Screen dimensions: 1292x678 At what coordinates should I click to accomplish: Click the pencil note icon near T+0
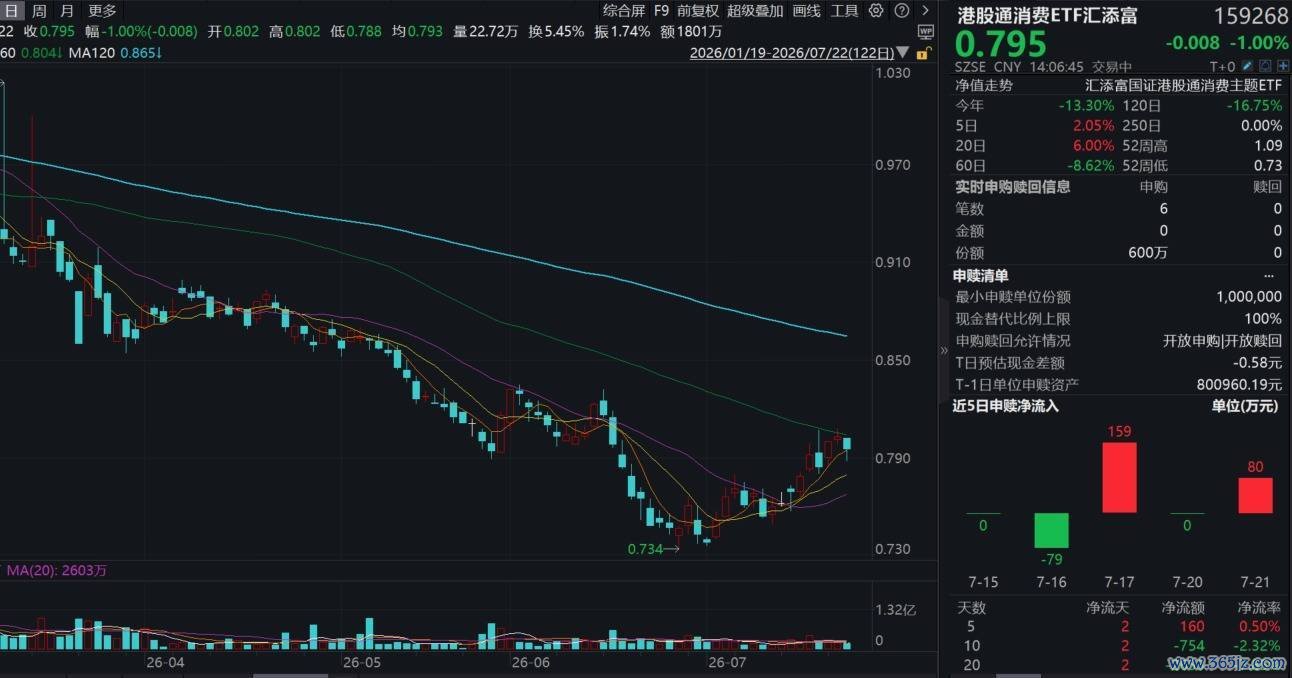1246,66
